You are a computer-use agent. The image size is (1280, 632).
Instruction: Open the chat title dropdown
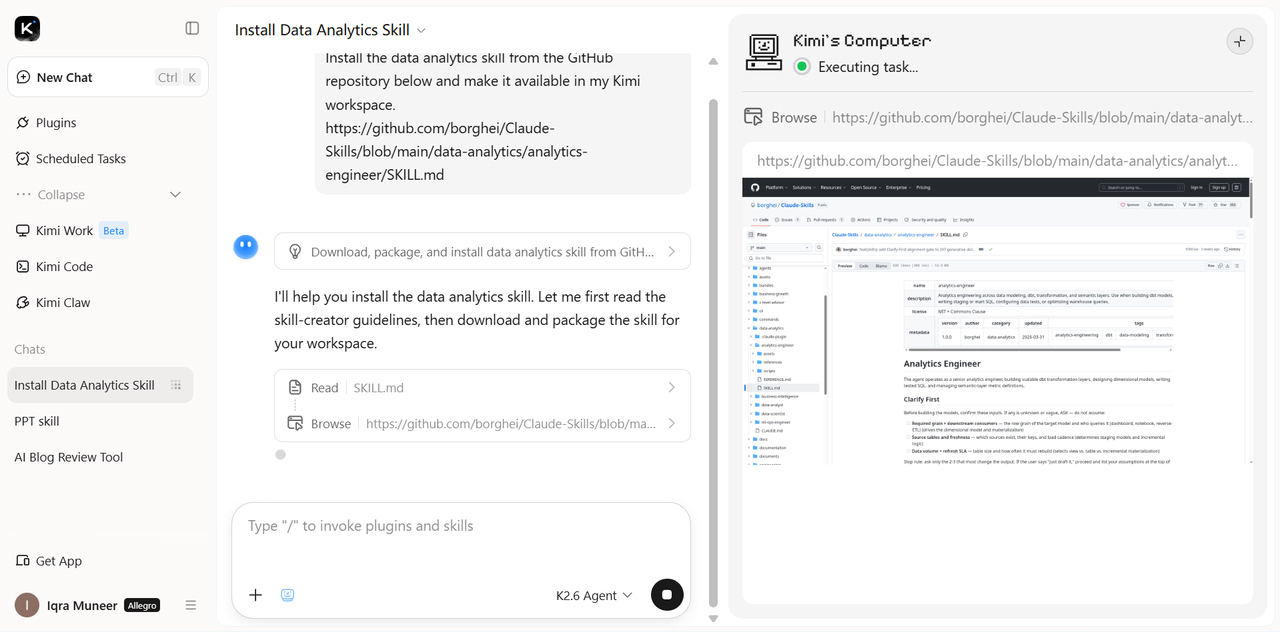[x=421, y=30]
